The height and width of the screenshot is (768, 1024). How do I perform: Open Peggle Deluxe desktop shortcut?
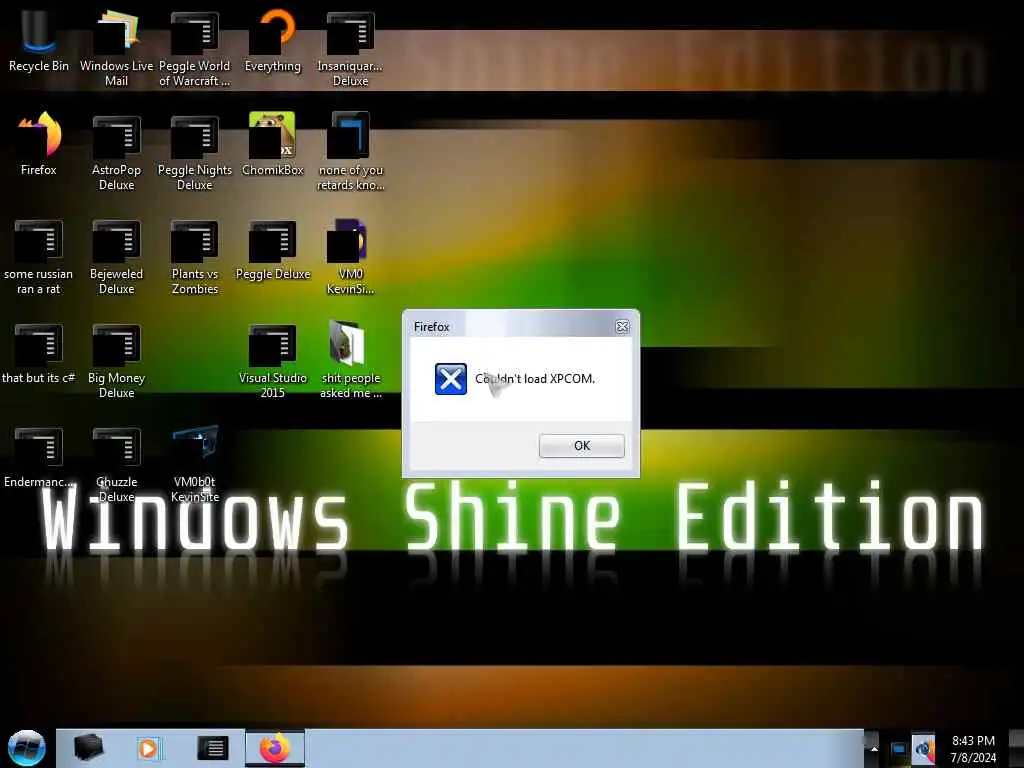coord(273,249)
